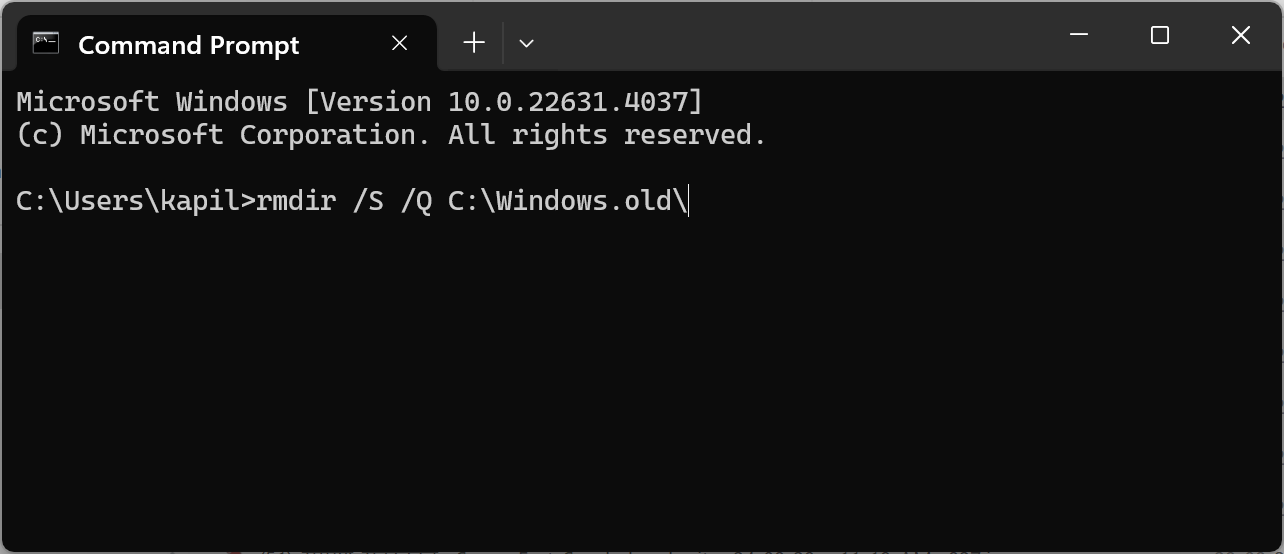Maximize the terminal window

coord(1160,35)
